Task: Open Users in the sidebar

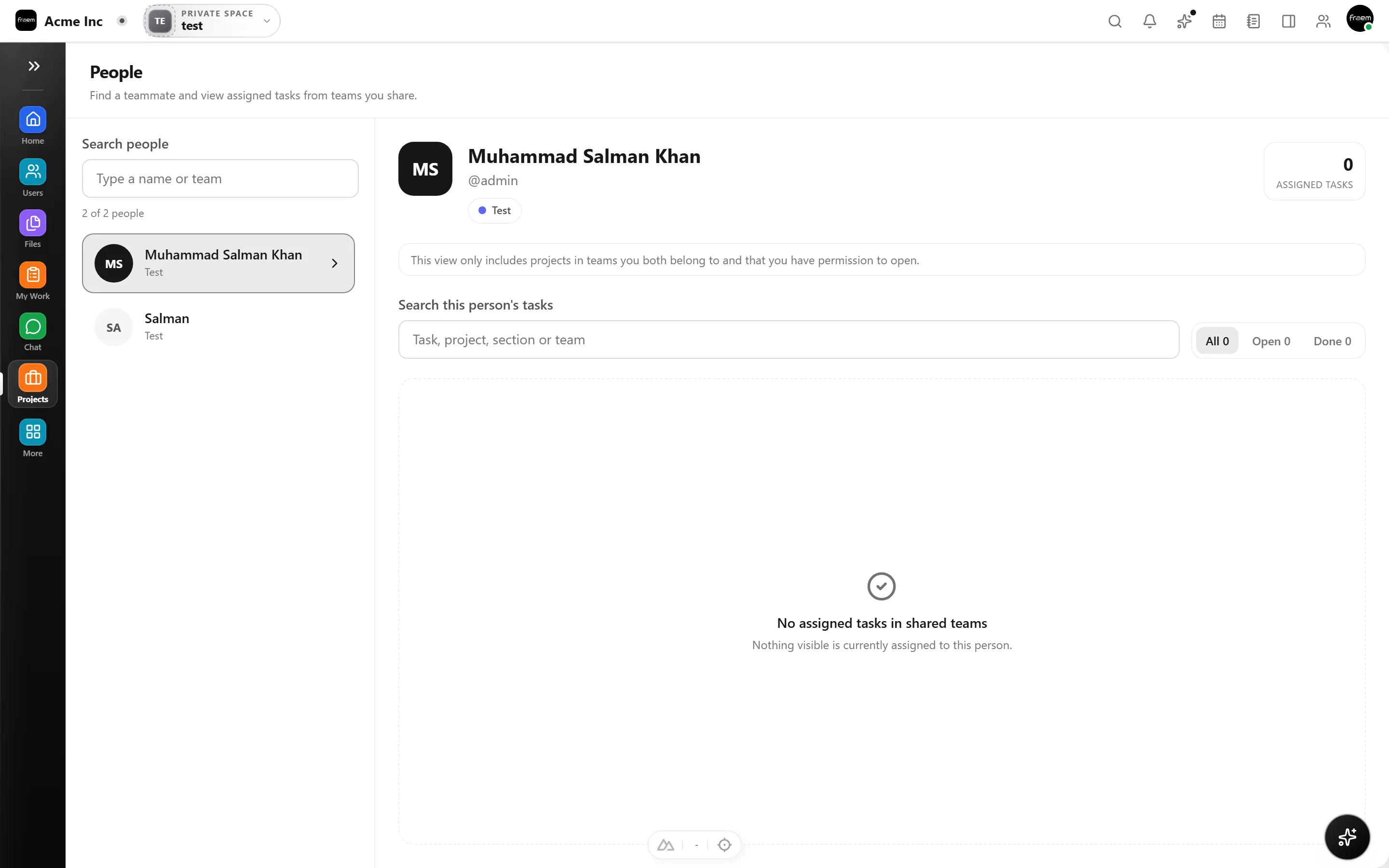Action: point(33,177)
